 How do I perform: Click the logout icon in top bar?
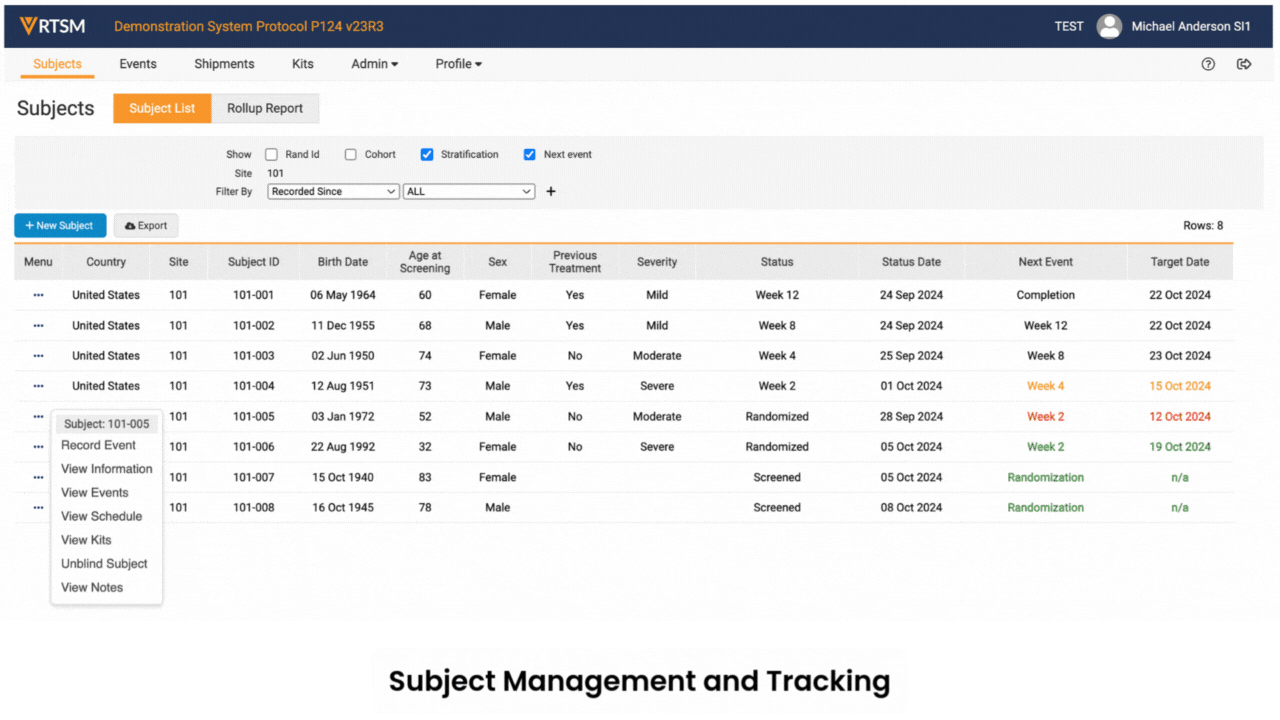click(x=1244, y=64)
